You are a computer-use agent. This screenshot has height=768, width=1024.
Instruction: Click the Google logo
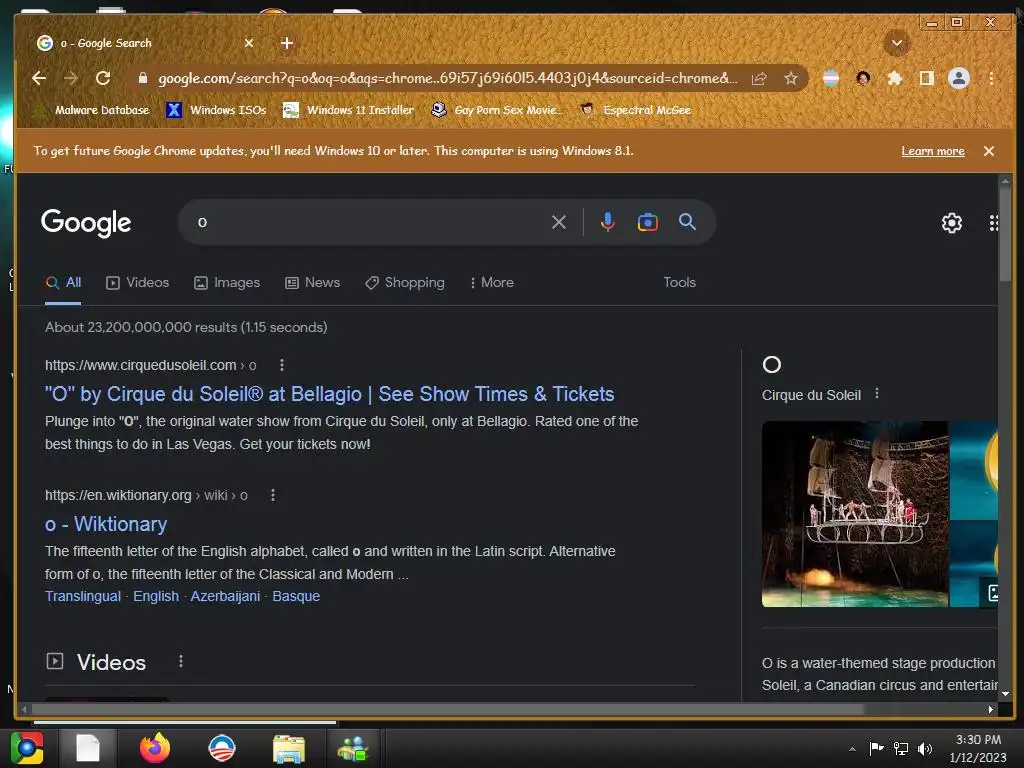click(x=86, y=223)
